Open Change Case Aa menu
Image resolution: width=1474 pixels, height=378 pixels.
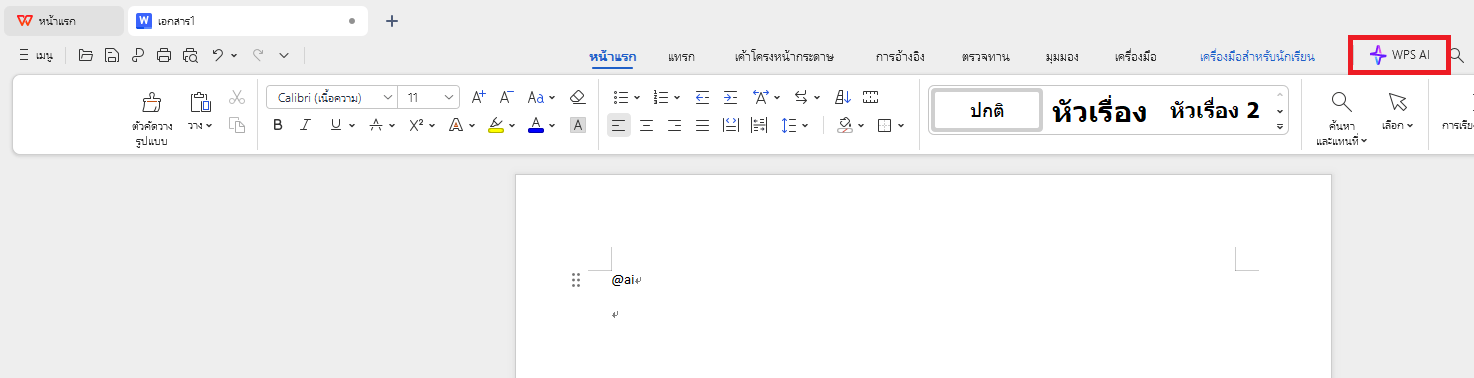[x=540, y=97]
